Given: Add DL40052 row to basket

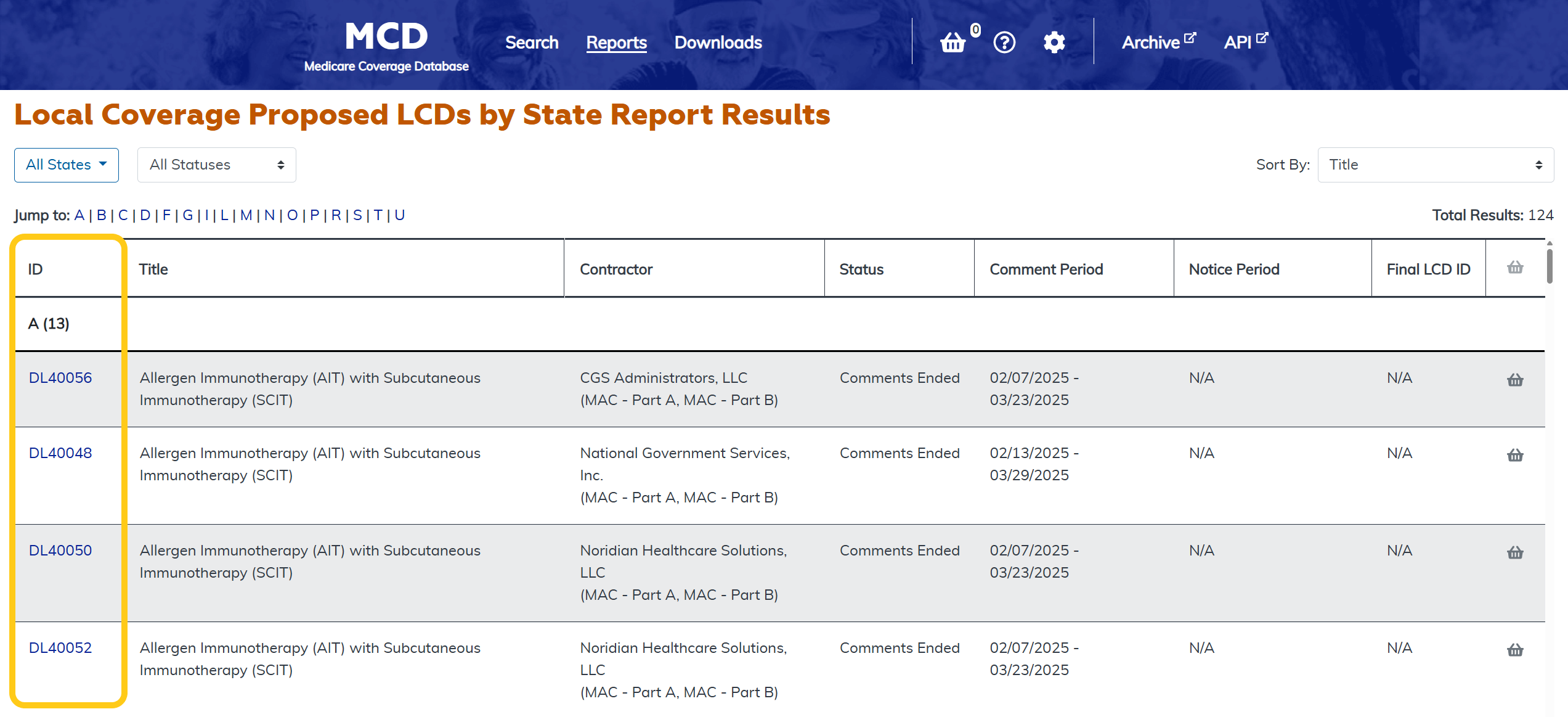Looking at the screenshot, I should pyautogui.click(x=1515, y=650).
